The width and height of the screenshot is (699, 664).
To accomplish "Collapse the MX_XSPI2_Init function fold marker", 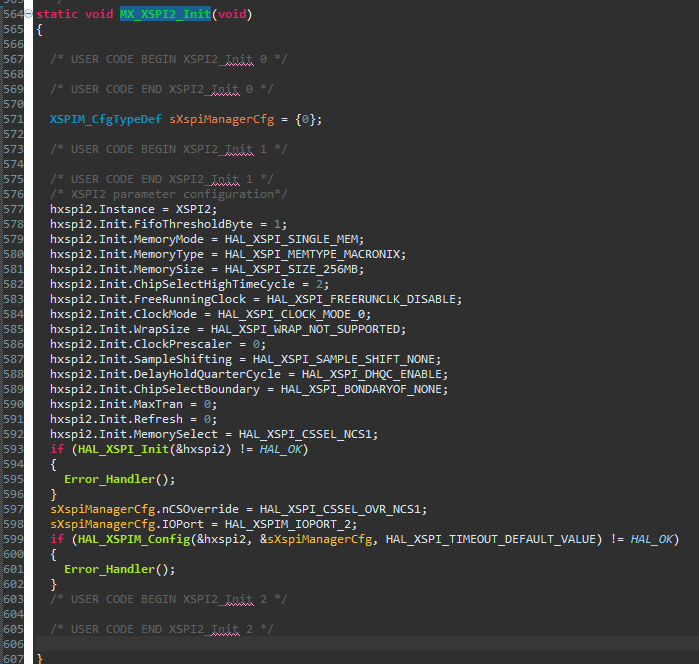I will [x=28, y=14].
